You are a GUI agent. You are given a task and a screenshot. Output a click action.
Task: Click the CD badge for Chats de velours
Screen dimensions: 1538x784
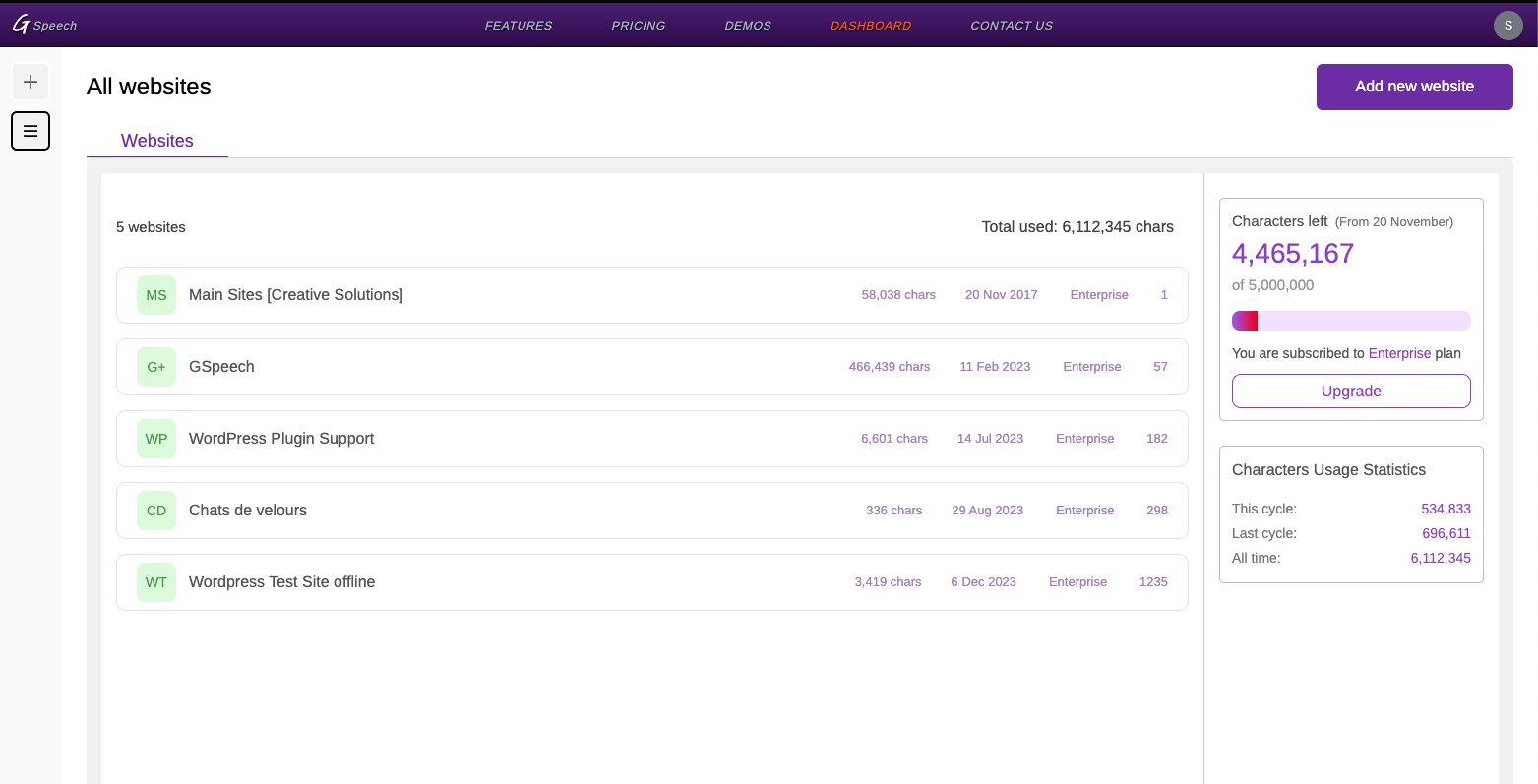point(156,511)
